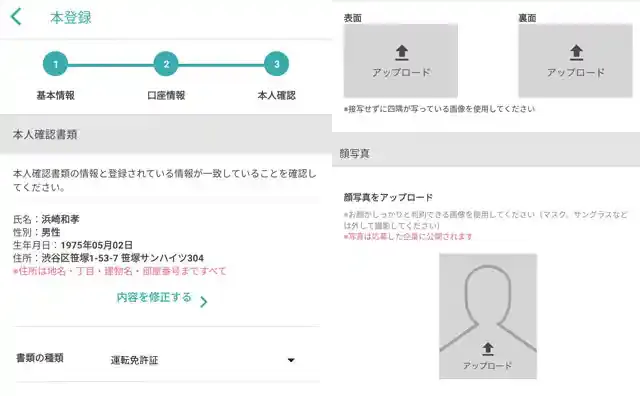This screenshot has height=396, width=640.
Task: Click chevron arrow beside 内容を修正する
Action: 204,302
